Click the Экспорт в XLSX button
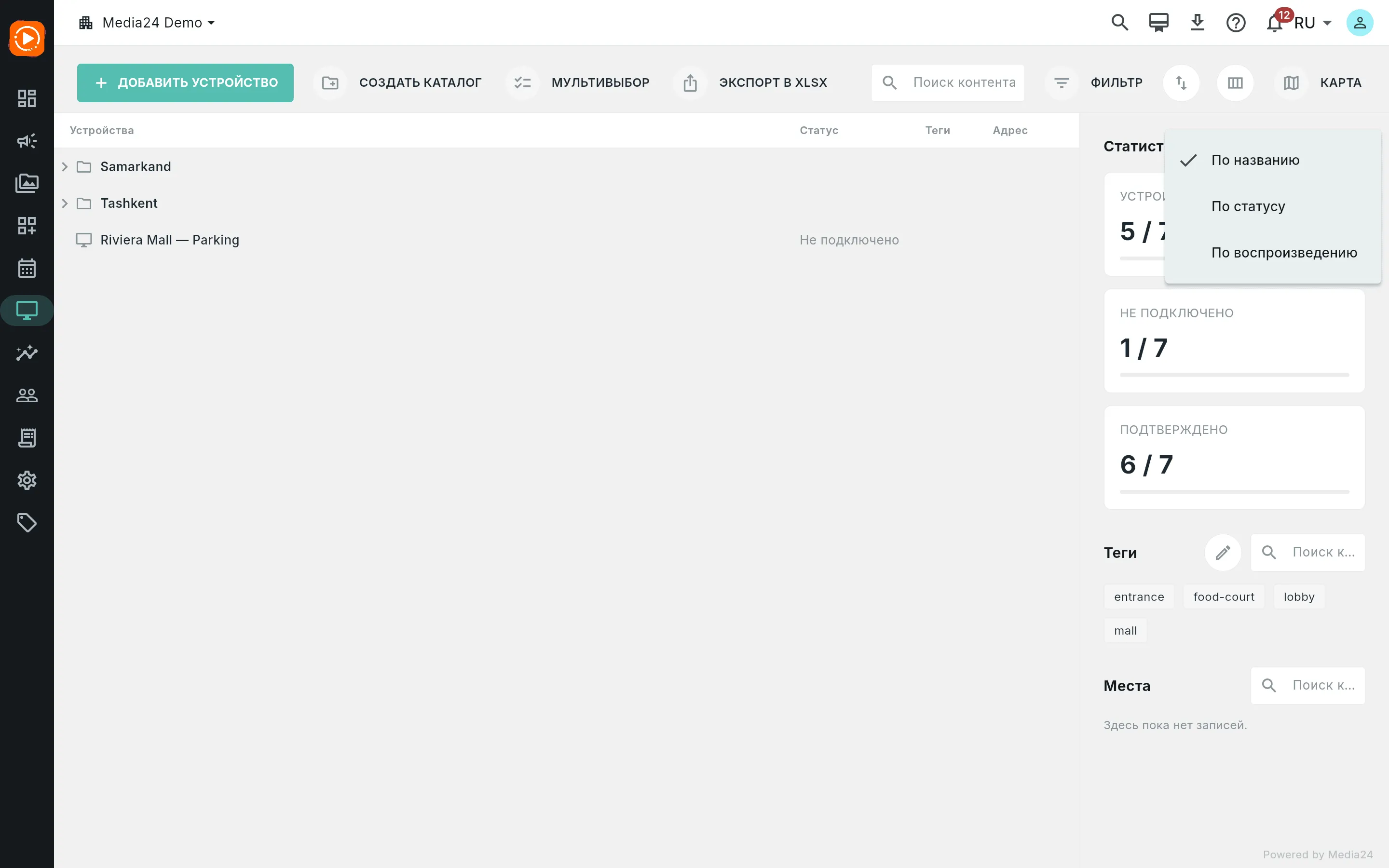Image resolution: width=1389 pixels, height=868 pixels. [x=752, y=82]
